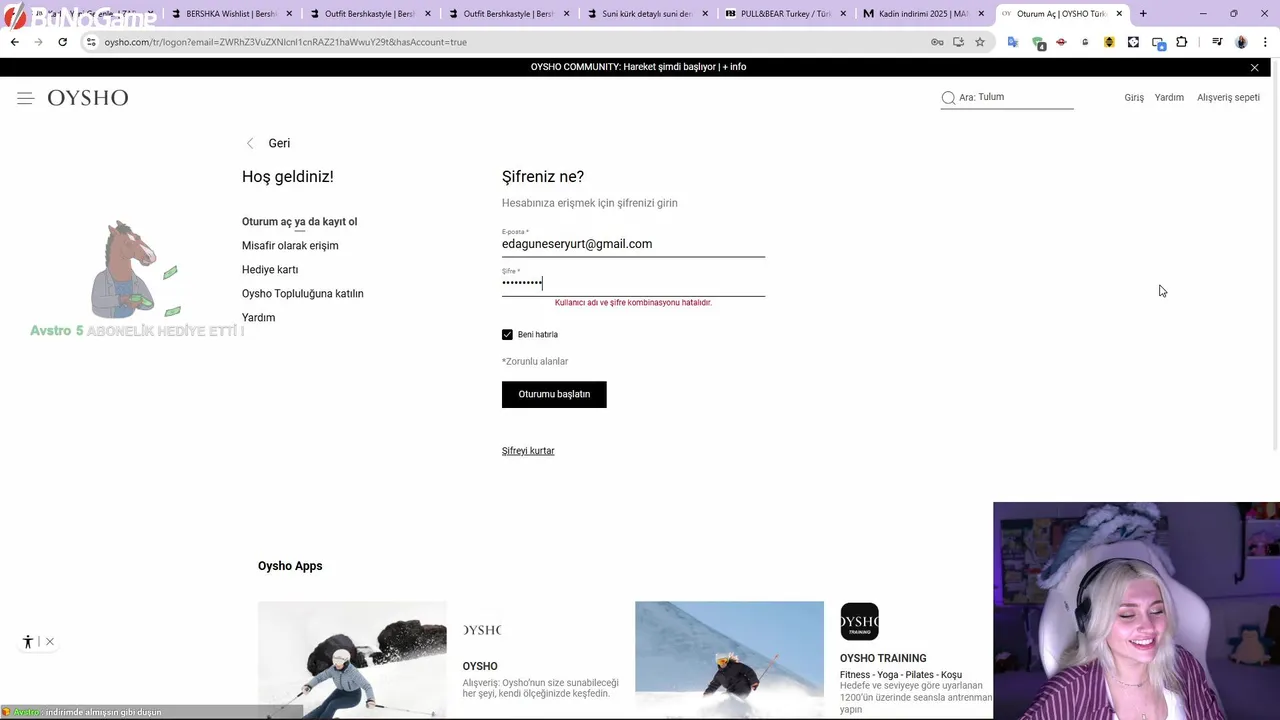
Task: Click the Geri back link text
Action: click(279, 143)
